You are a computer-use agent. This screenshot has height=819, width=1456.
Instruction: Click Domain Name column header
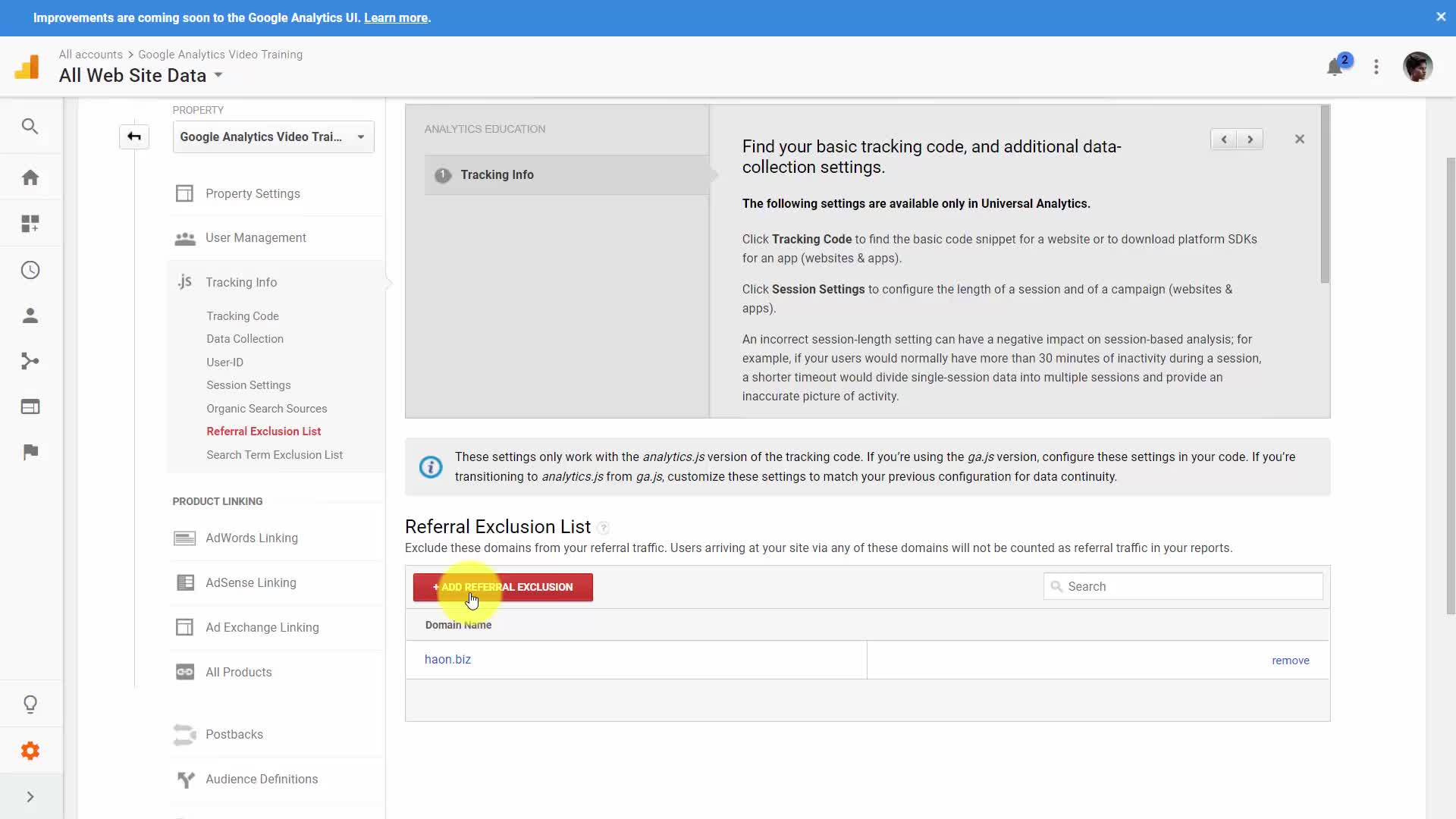(x=458, y=625)
